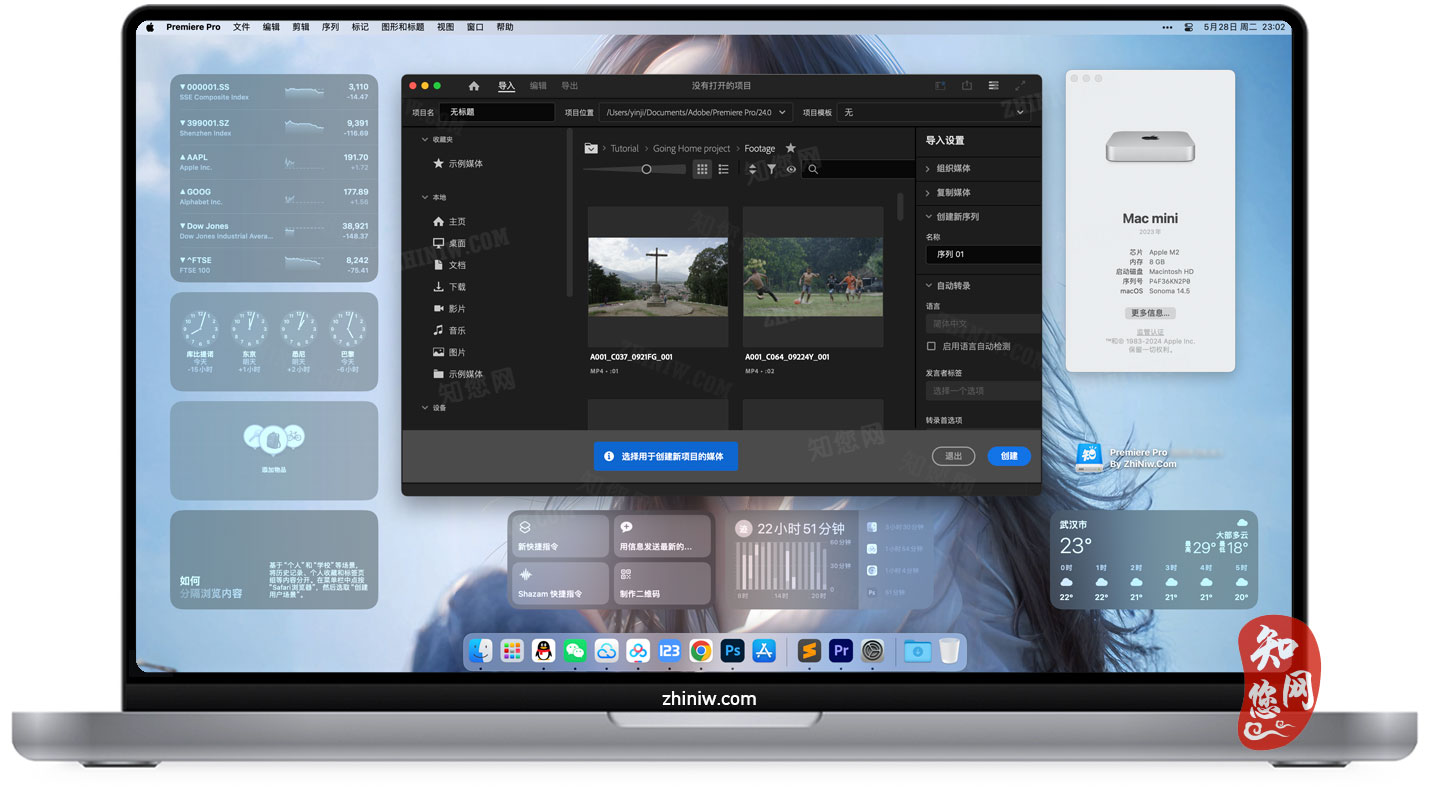Image resolution: width=1429 pixels, height=797 pixels.
Task: Enable 启用语言自动检测 checkbox
Action: coord(931,346)
